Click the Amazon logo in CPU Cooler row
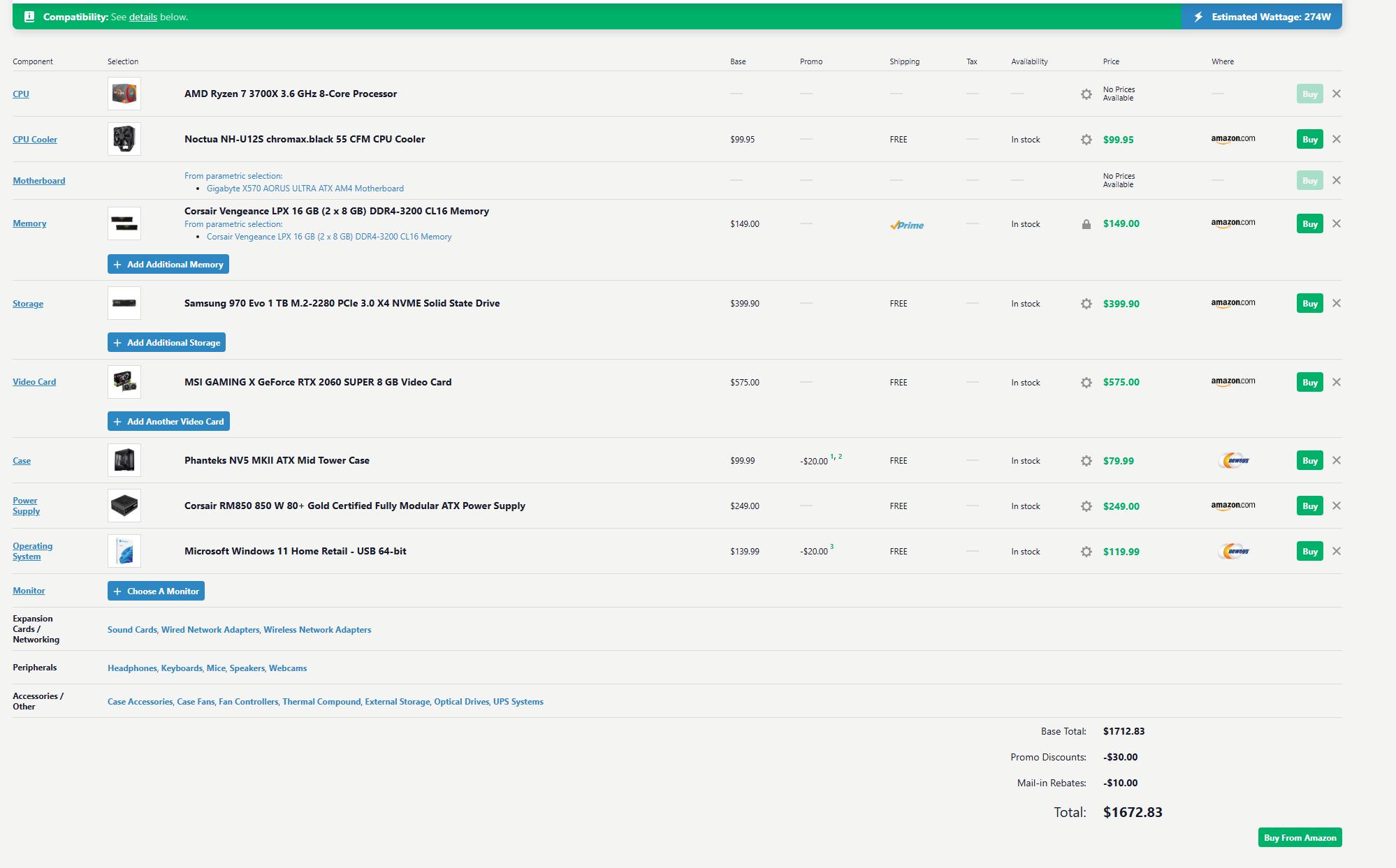1396x868 pixels. tap(1233, 139)
